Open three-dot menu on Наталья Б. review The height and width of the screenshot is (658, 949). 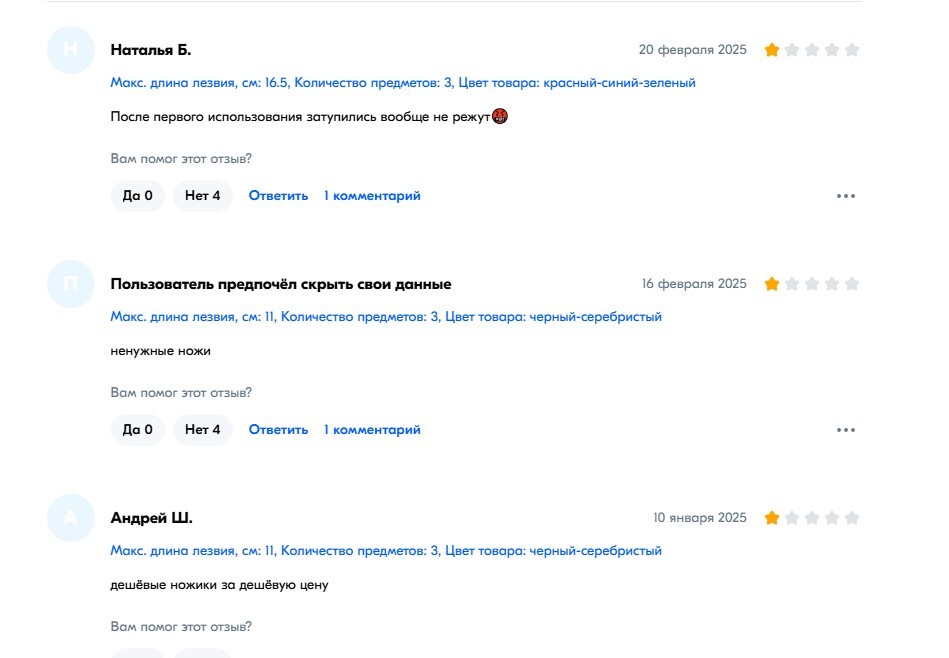click(846, 196)
